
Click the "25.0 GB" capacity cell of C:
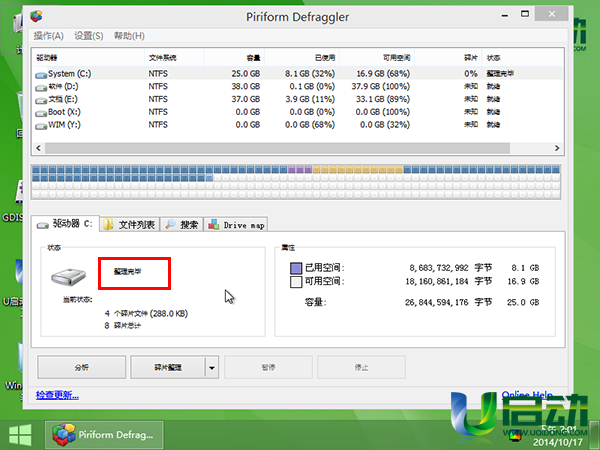click(246, 73)
